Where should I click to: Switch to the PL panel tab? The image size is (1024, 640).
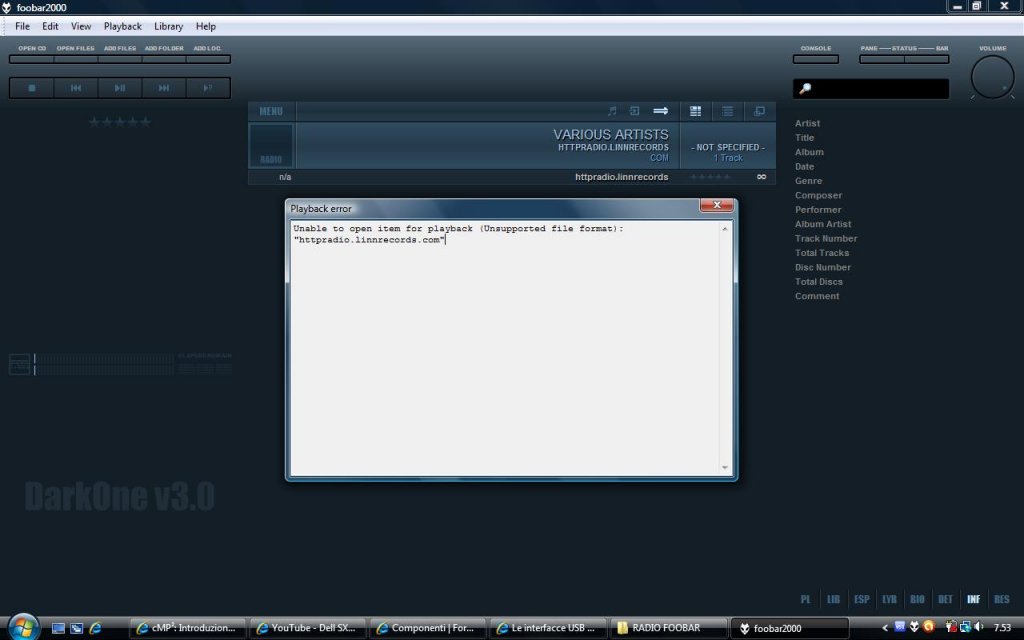click(x=805, y=599)
